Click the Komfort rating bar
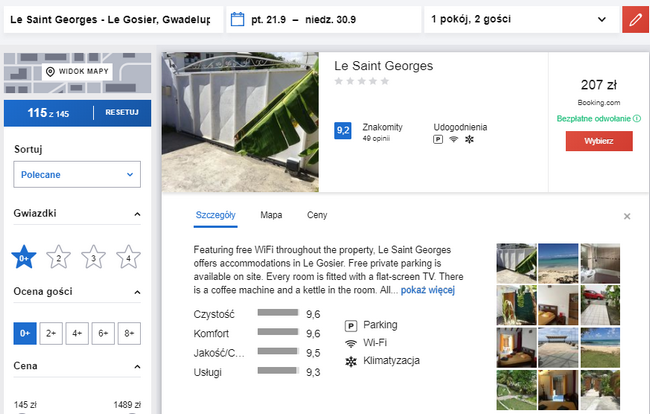This screenshot has width=650, height=414. (278, 332)
